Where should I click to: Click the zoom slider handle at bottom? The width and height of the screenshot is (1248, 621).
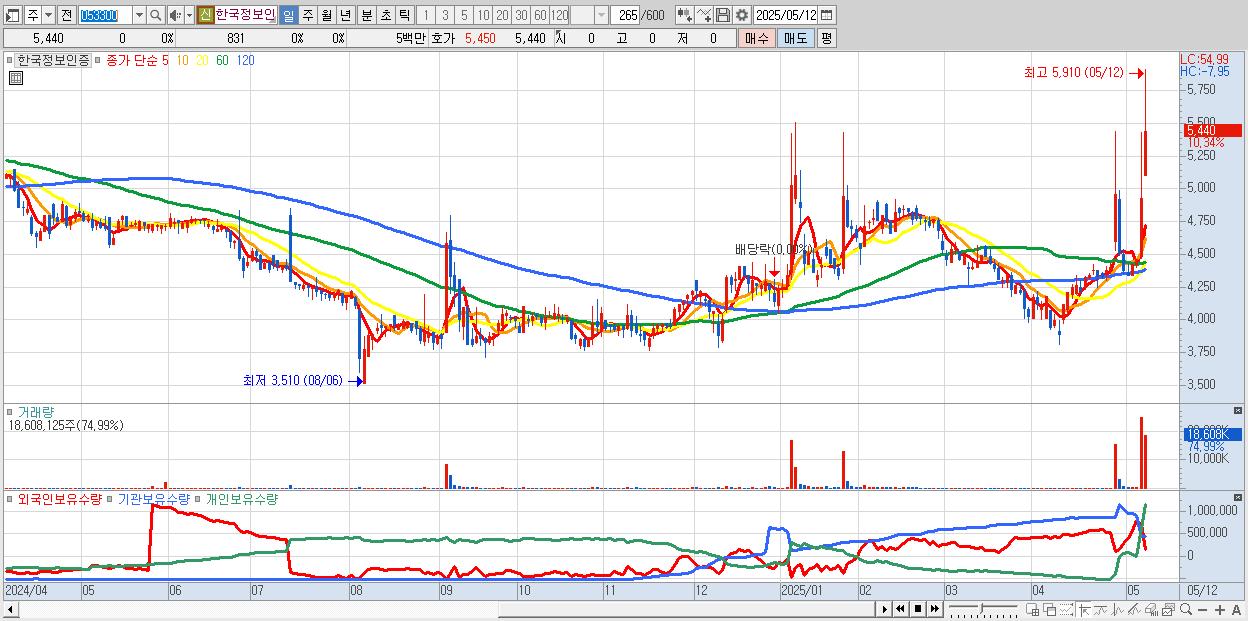[981, 608]
